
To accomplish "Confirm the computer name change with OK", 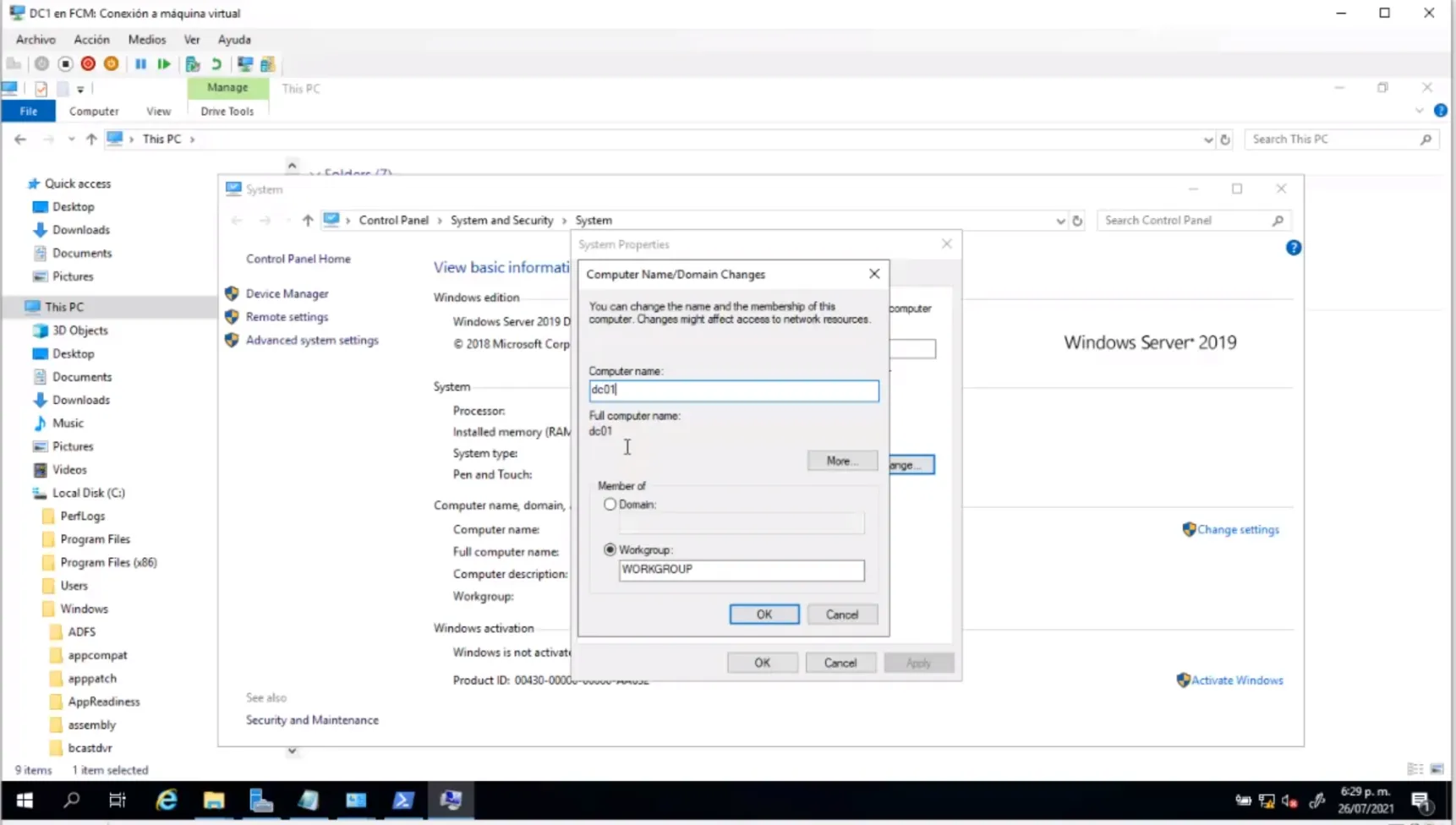I will [x=764, y=615].
